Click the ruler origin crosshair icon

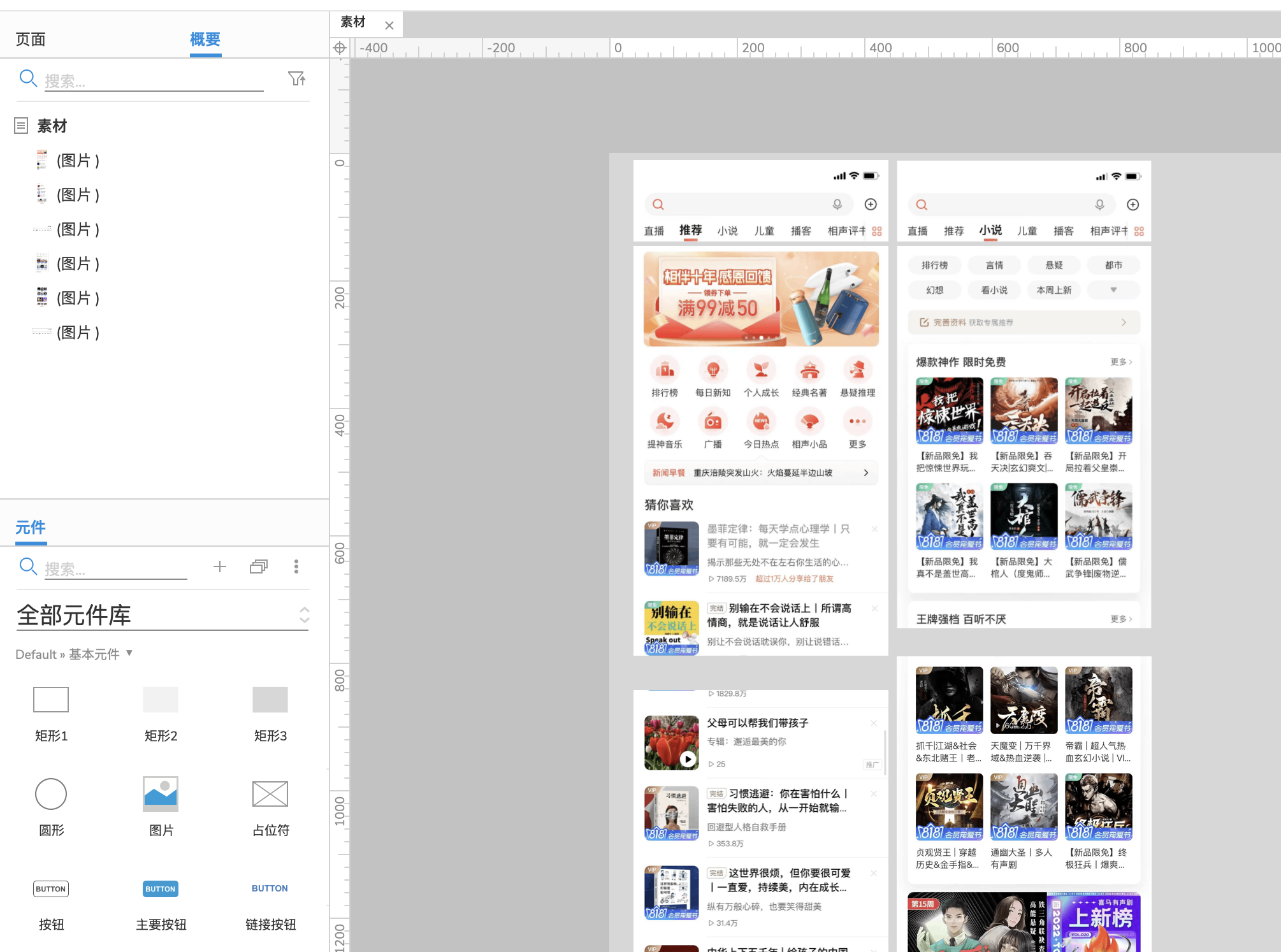(x=340, y=48)
